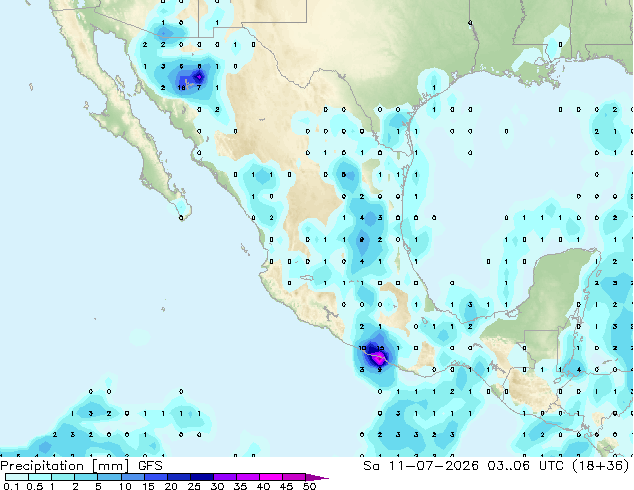The width and height of the screenshot is (634, 490).
Task: Click the 30–35 mm purple legend swatch
Action: (224, 477)
